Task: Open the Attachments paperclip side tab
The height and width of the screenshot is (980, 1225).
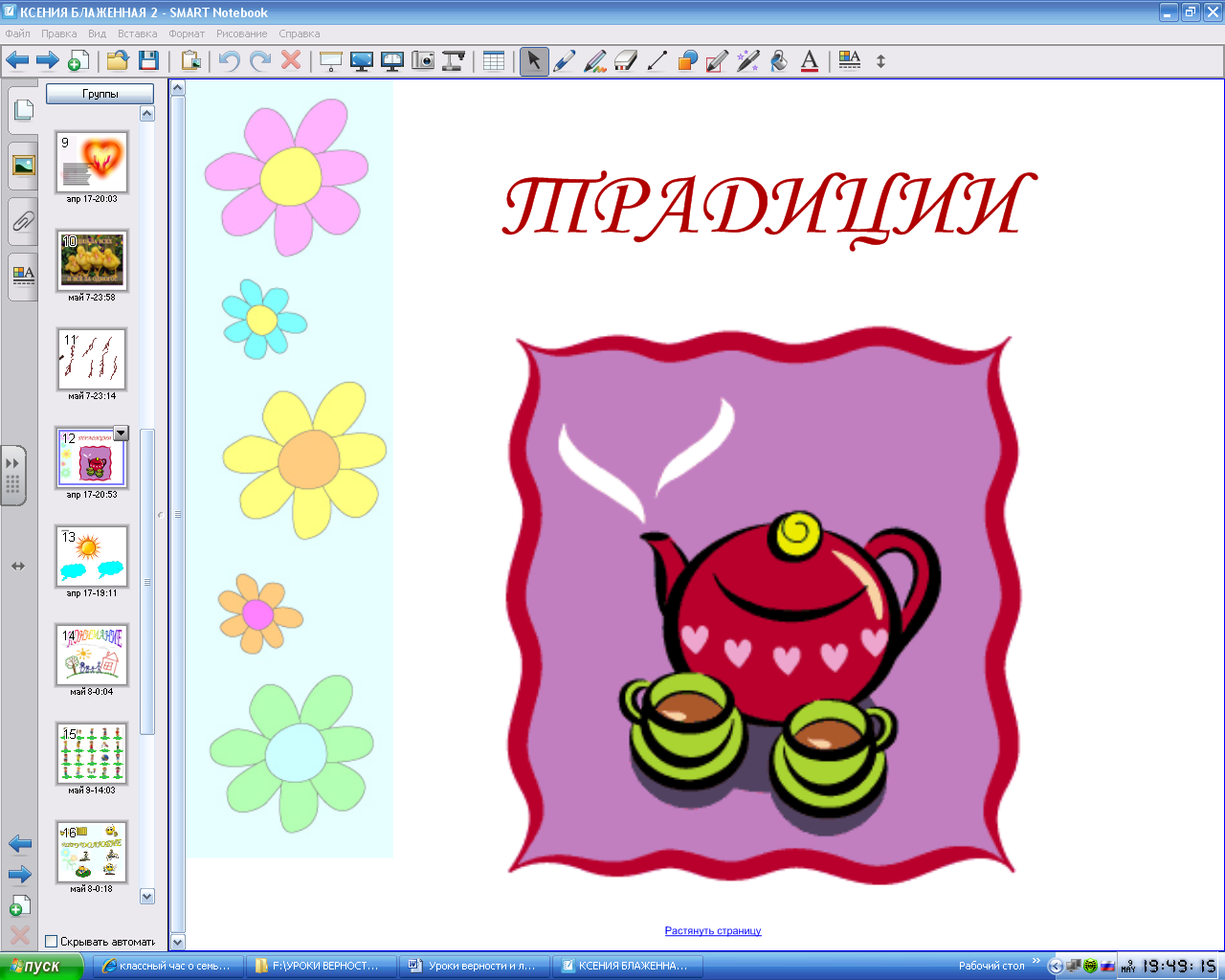Action: click(23, 221)
